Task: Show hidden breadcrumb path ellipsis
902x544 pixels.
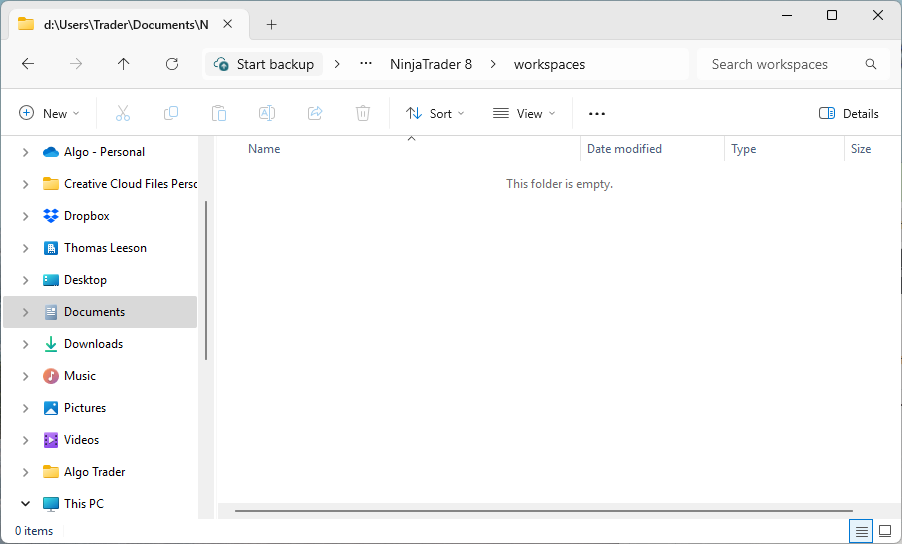Action: [x=366, y=64]
